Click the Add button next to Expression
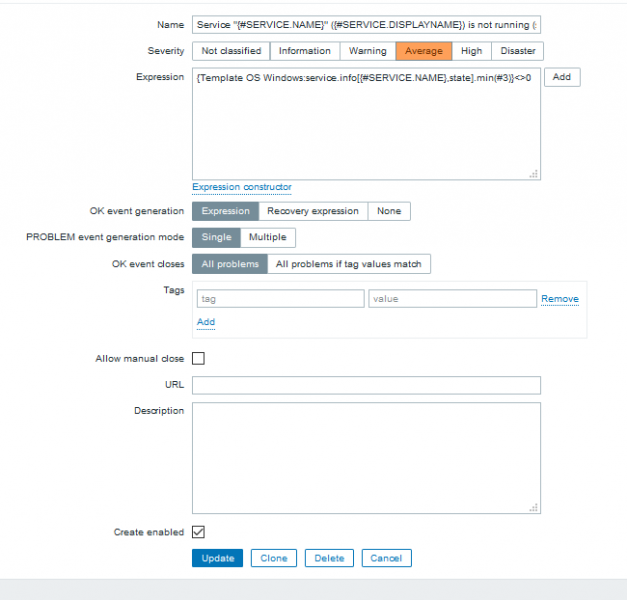The width and height of the screenshot is (627, 600). point(561,77)
